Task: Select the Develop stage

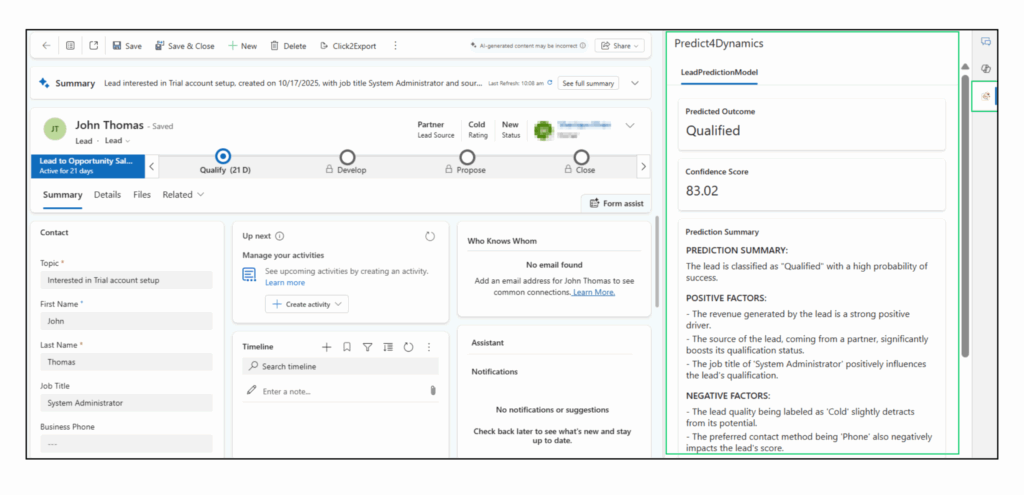Action: [x=347, y=157]
